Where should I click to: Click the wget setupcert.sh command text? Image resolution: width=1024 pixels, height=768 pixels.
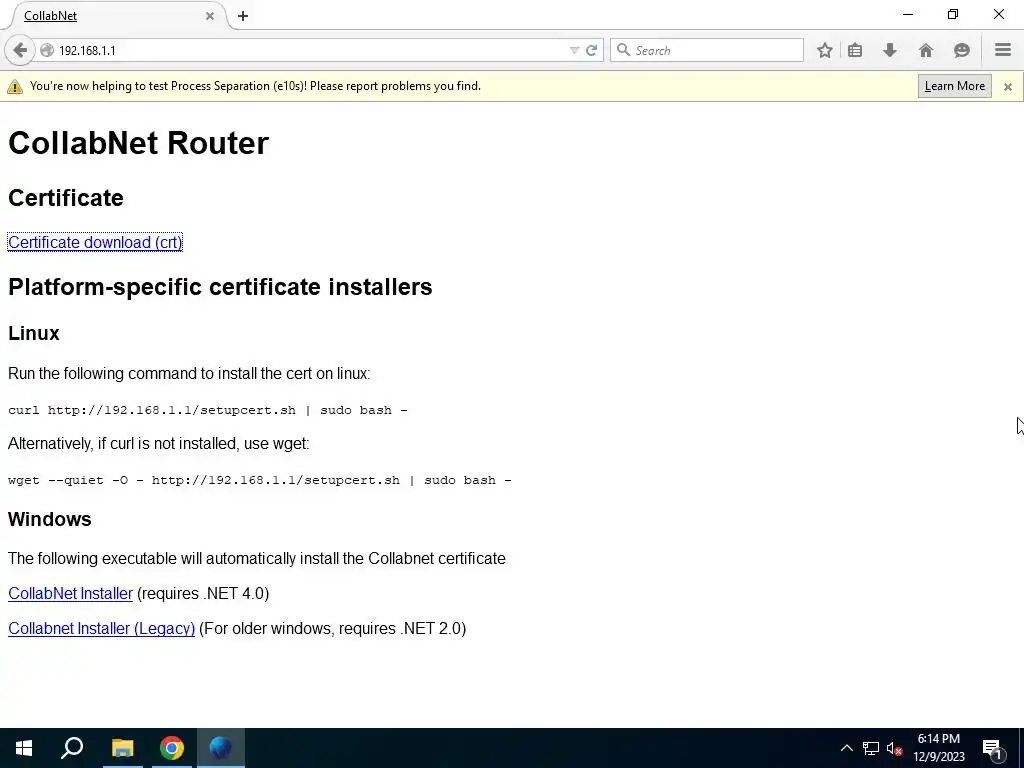point(260,480)
